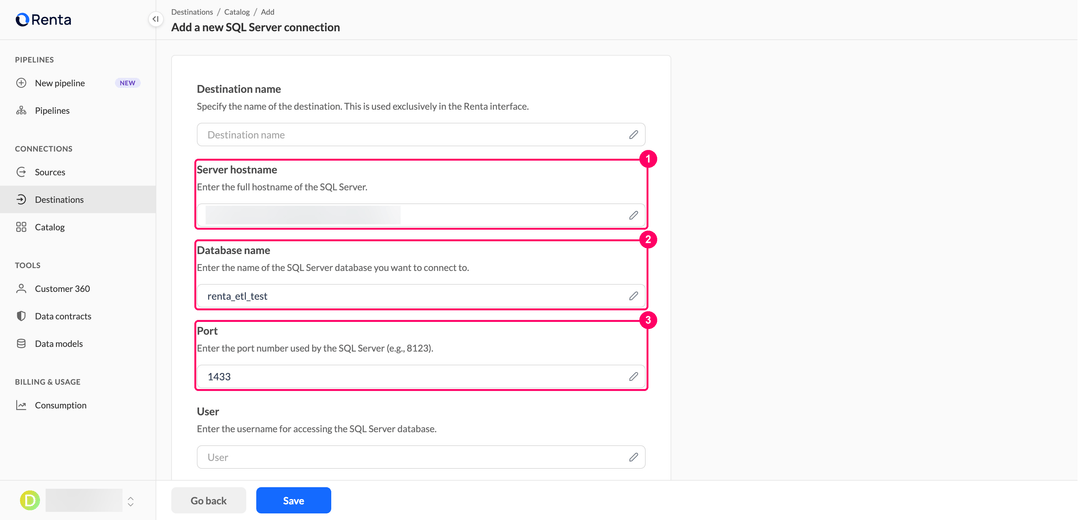Viewport: 1080px width, 520px height.
Task: Click the New pipeline plus icon
Action: click(21, 83)
